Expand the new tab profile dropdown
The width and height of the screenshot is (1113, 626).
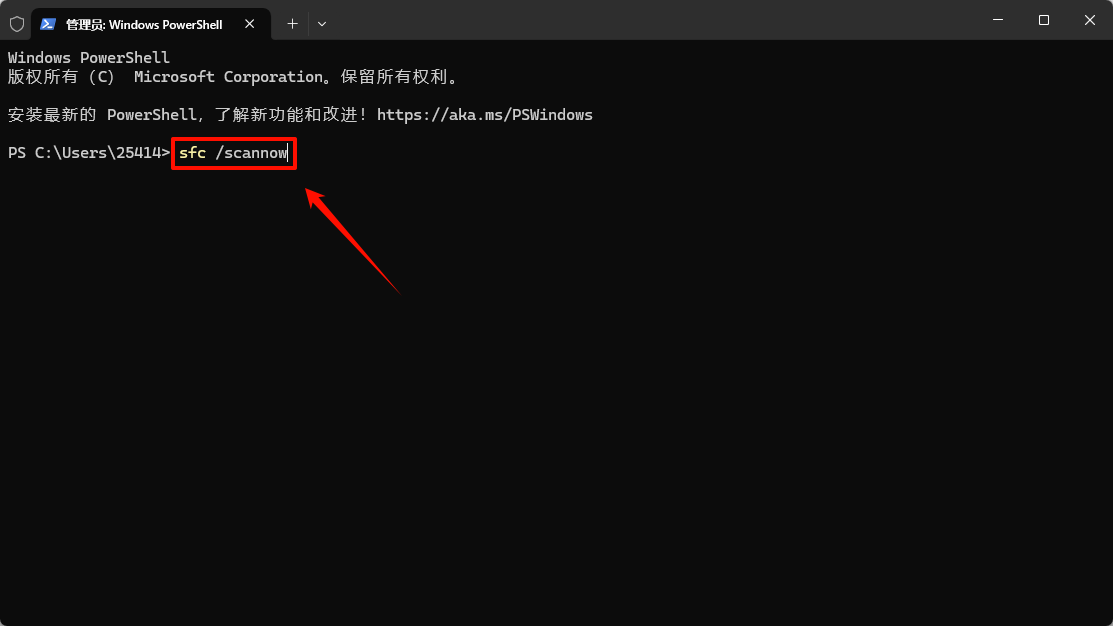(321, 23)
